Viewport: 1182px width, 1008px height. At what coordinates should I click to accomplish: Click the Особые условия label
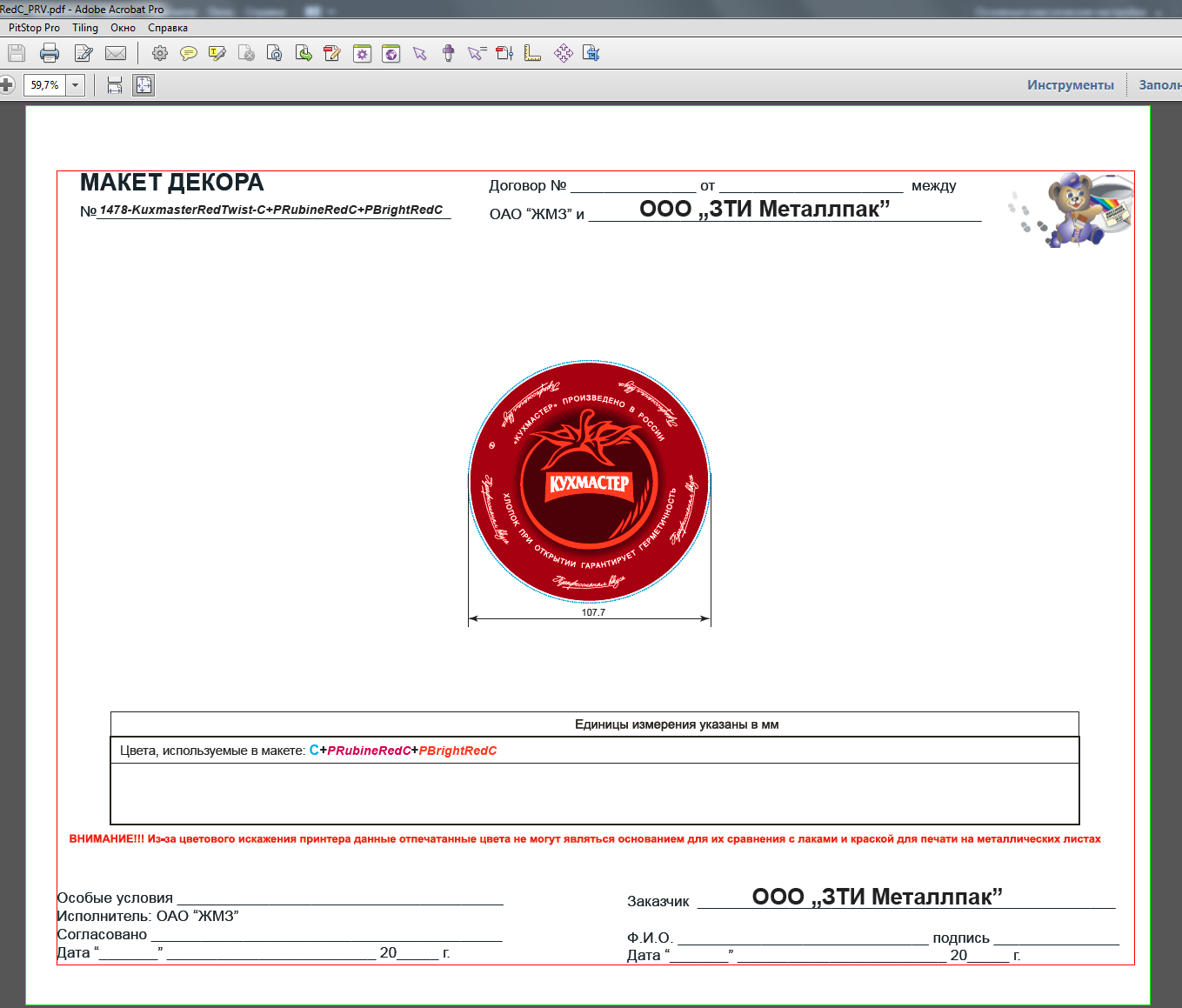tap(115, 898)
